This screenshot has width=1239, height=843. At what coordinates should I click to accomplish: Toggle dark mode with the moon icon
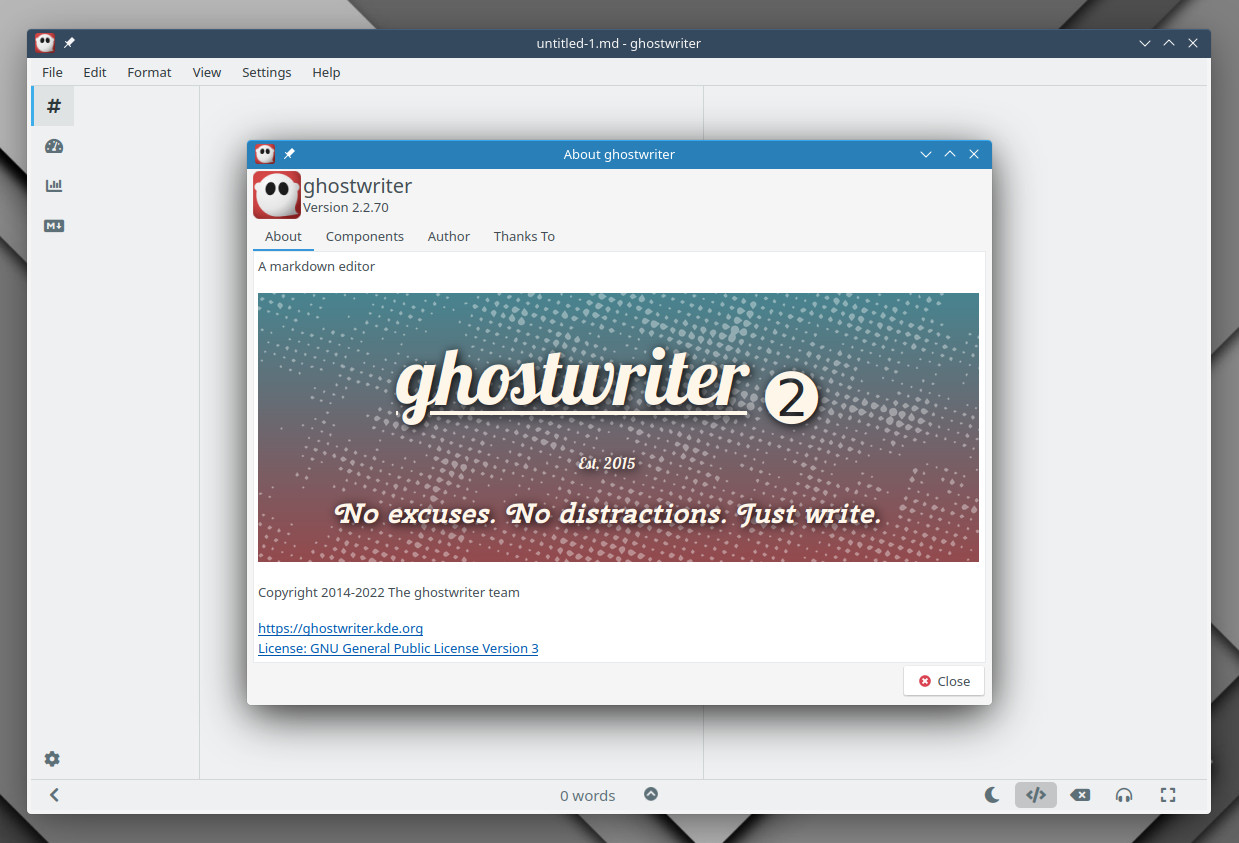click(992, 795)
